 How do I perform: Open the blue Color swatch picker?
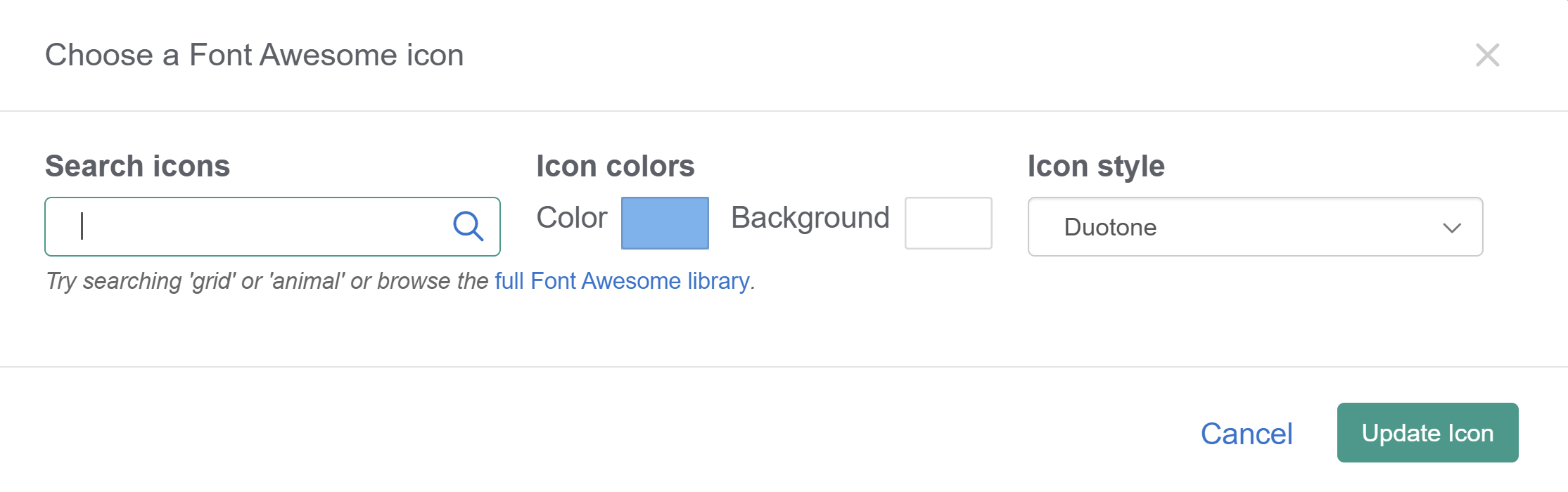pos(665,223)
